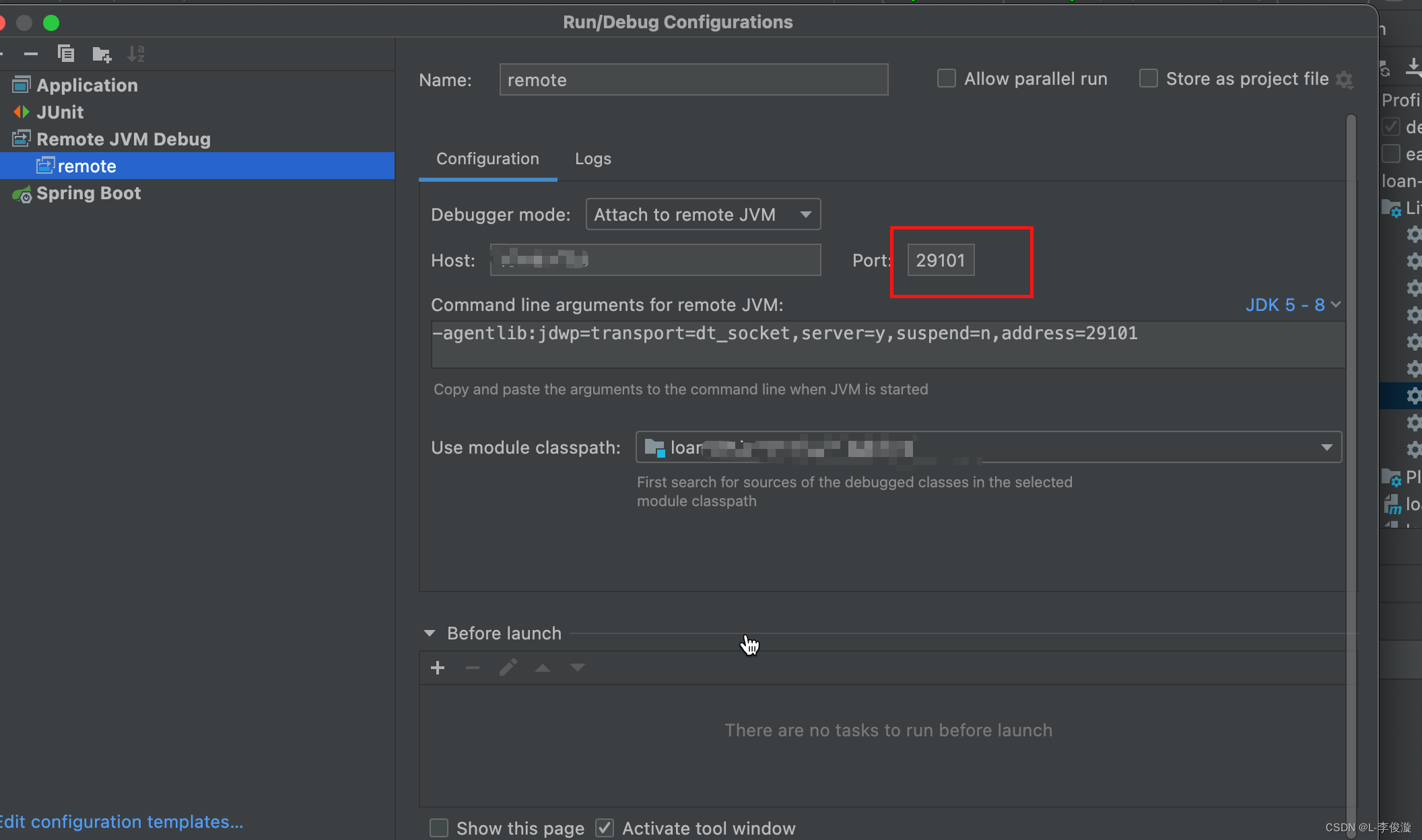
Task: Click the Sort configurations alphabetically icon
Action: coord(137,54)
